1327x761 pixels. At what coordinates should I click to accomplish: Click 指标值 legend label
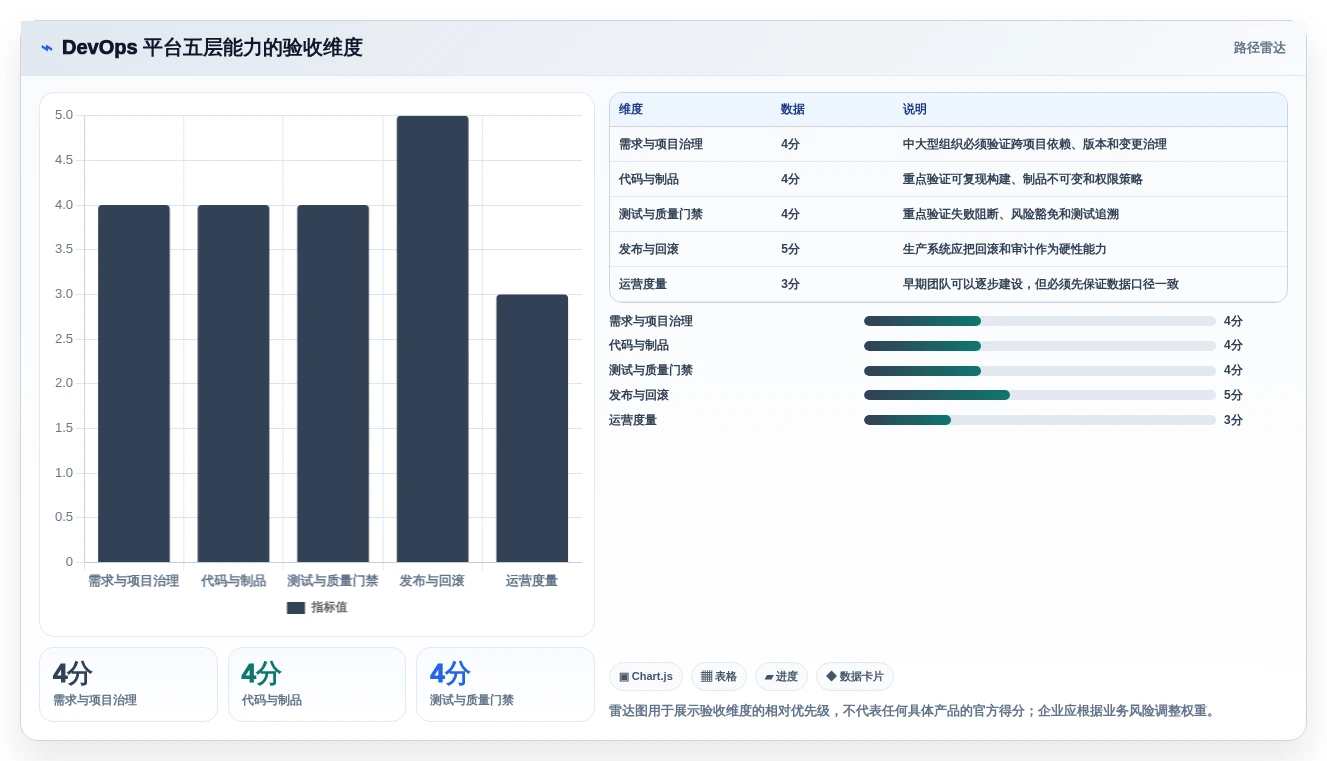[x=329, y=607]
